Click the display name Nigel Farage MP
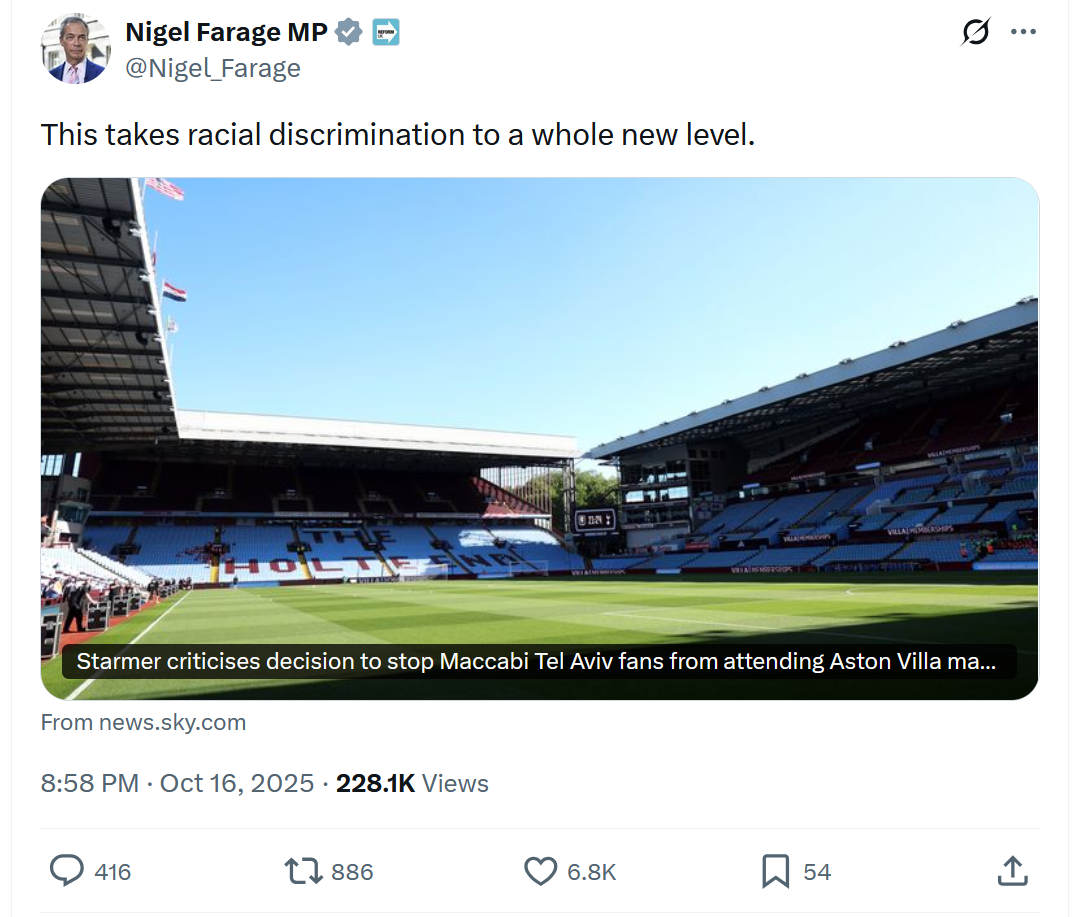 226,32
